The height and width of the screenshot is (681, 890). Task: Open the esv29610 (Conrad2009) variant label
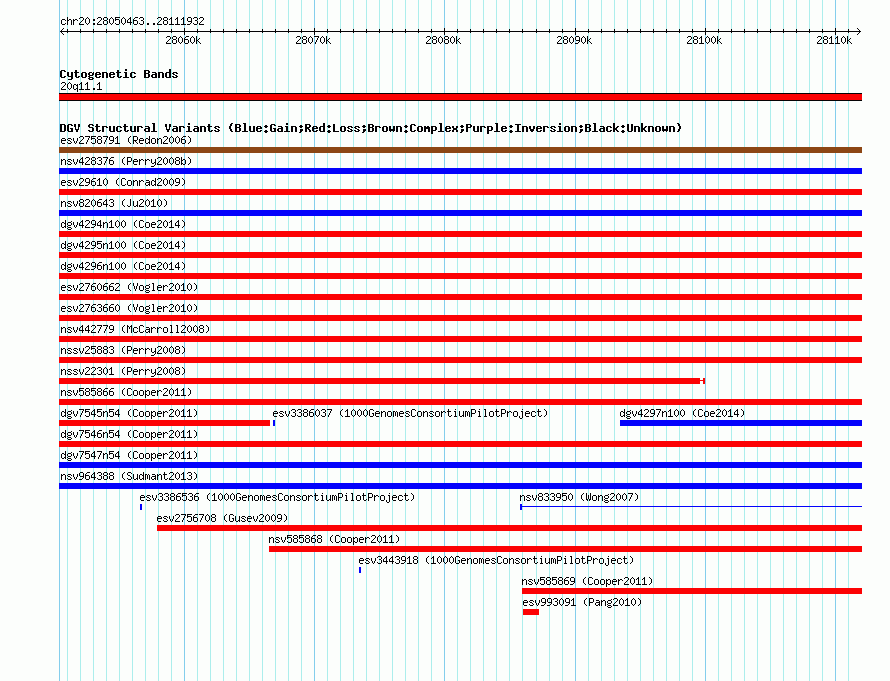pyautogui.click(x=123, y=182)
